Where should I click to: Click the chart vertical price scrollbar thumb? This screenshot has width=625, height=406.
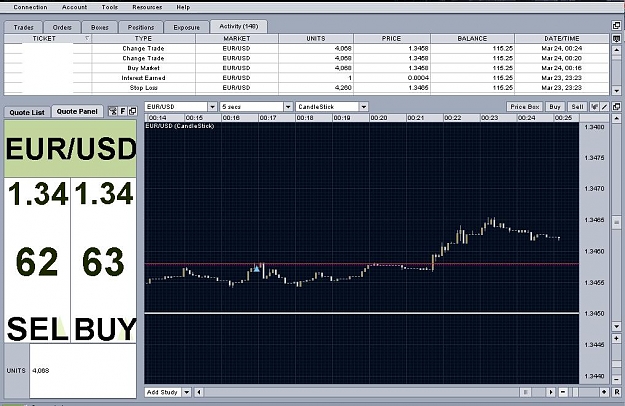tap(616, 222)
